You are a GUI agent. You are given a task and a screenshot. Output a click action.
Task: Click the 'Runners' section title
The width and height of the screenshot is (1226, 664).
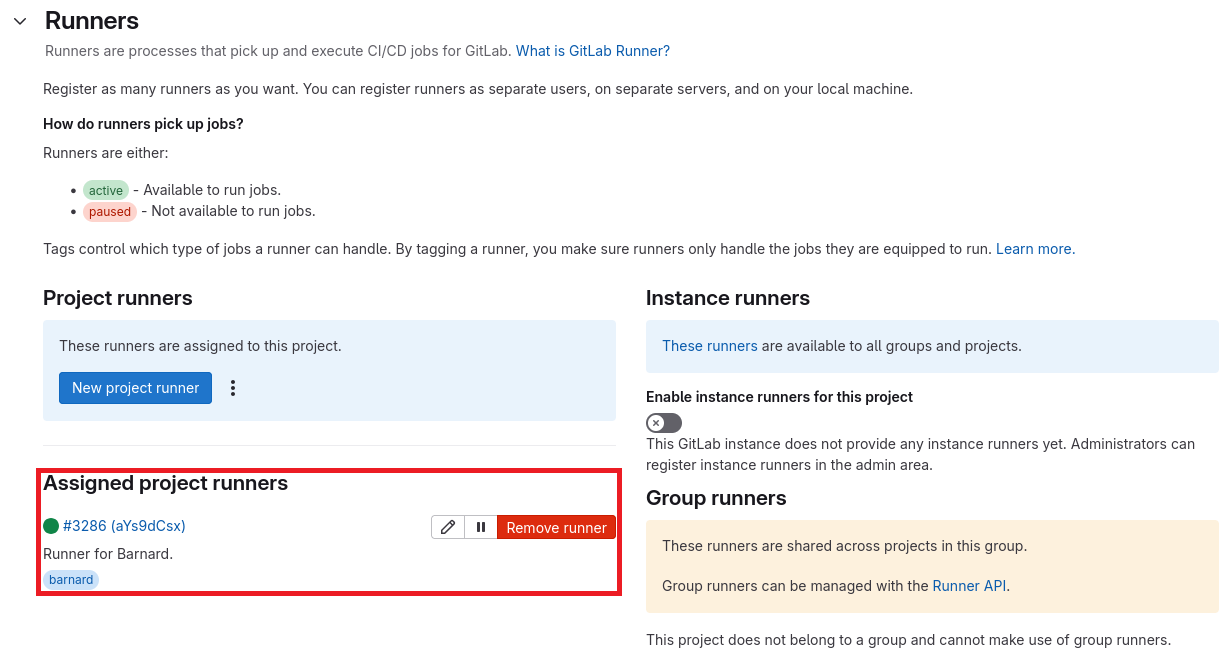point(92,21)
